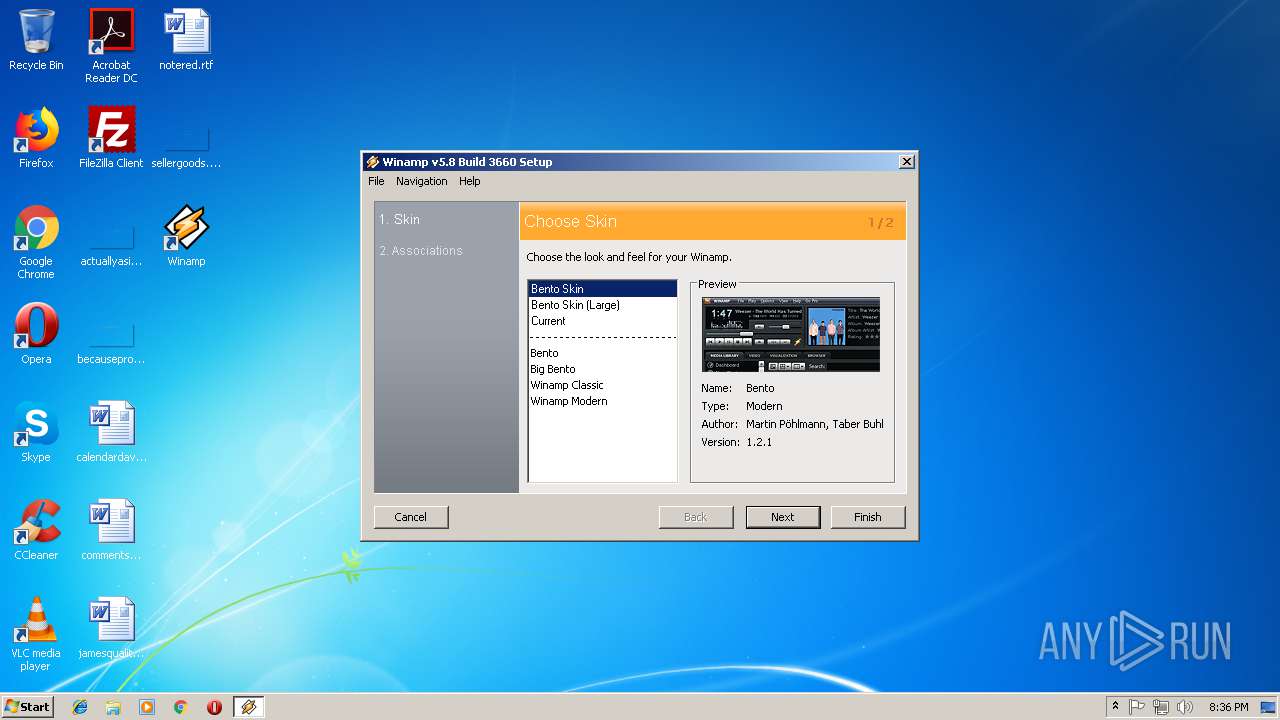Open the Help menu in setup
Image resolution: width=1280 pixels, height=720 pixels.
[x=470, y=181]
